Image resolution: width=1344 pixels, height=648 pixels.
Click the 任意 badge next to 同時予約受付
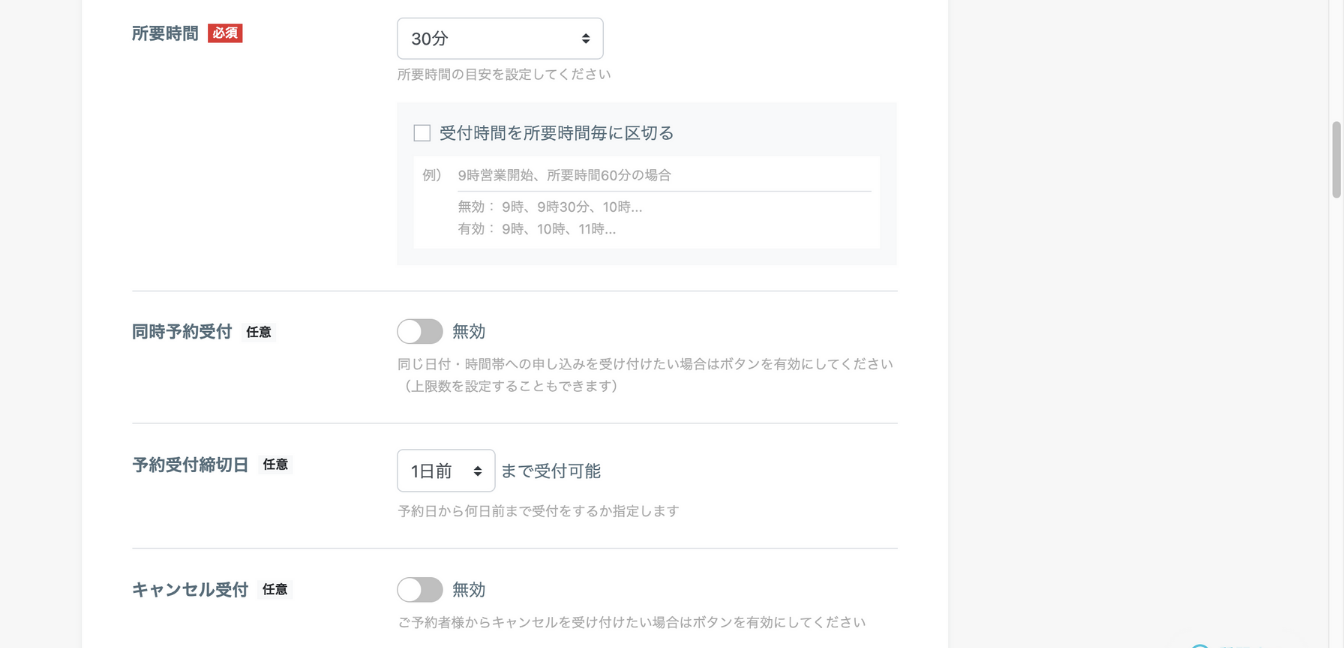point(258,332)
